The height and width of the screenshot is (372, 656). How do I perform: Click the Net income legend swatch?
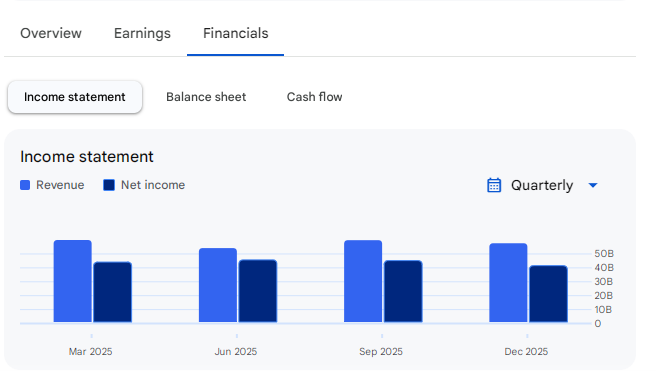coord(109,185)
